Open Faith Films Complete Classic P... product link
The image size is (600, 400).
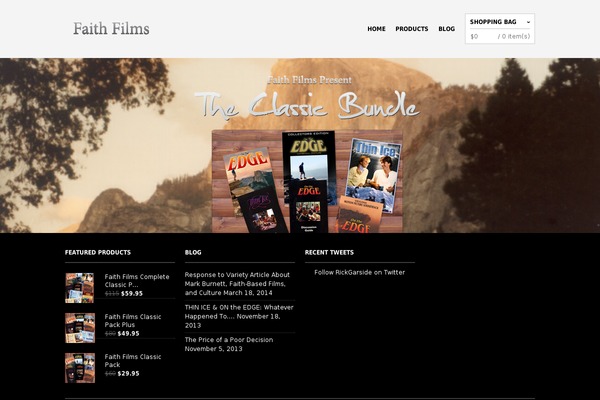coord(137,281)
